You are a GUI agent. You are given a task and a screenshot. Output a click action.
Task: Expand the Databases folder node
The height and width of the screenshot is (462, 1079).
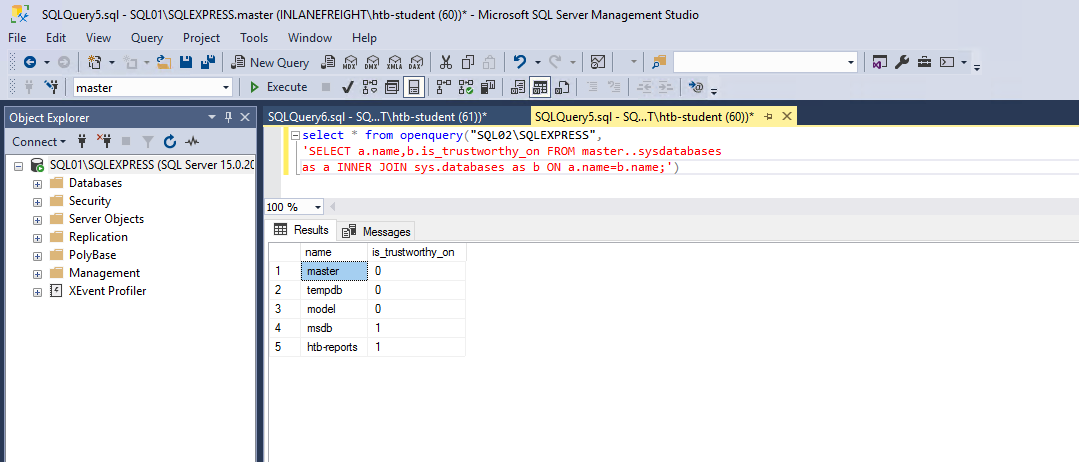point(37,183)
